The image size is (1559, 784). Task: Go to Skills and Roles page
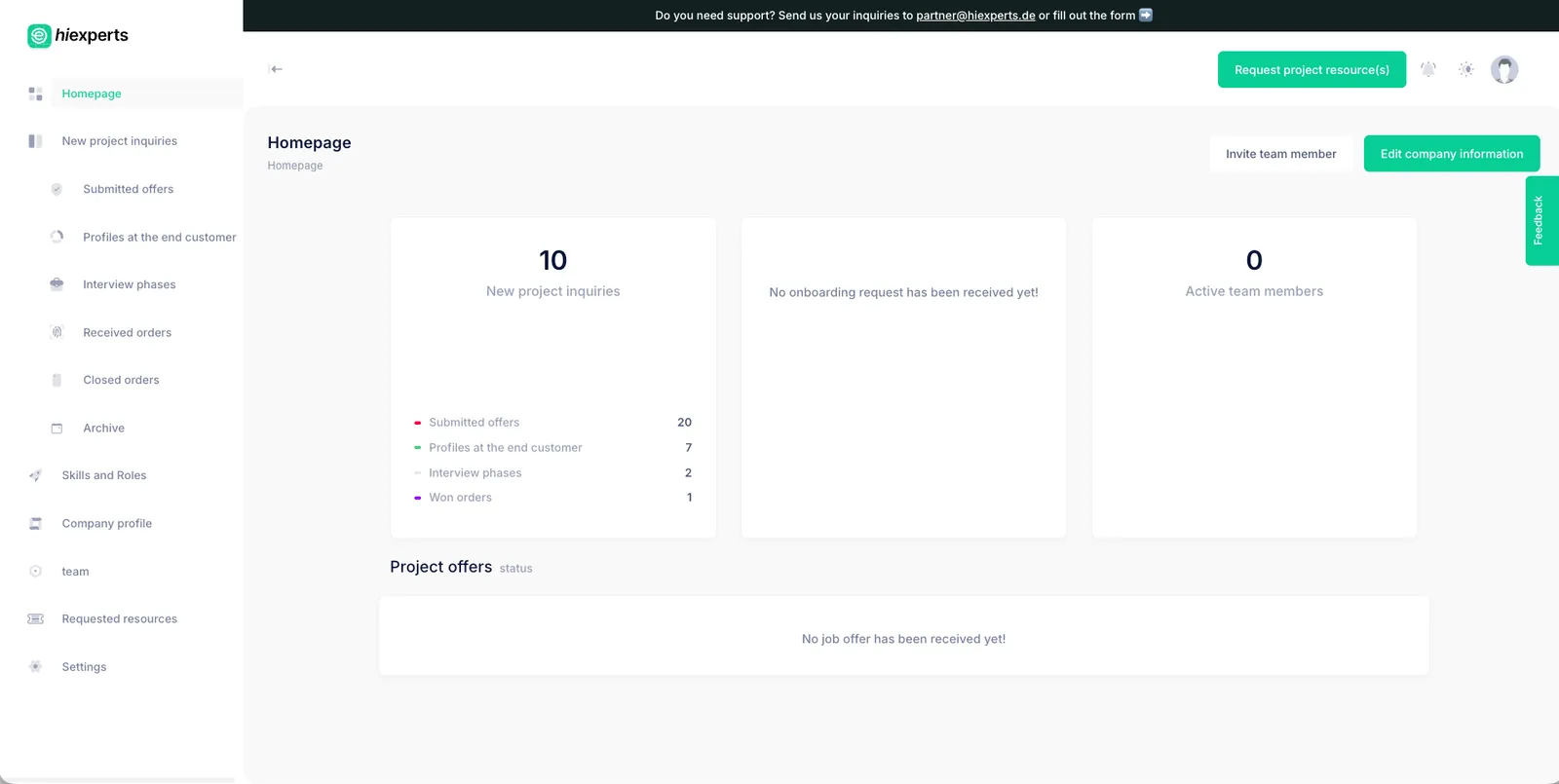pos(104,475)
